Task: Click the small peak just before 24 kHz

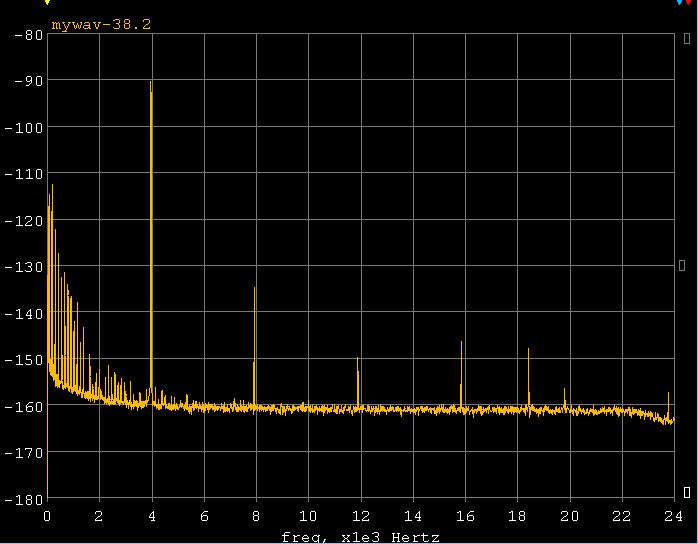Action: pos(668,405)
